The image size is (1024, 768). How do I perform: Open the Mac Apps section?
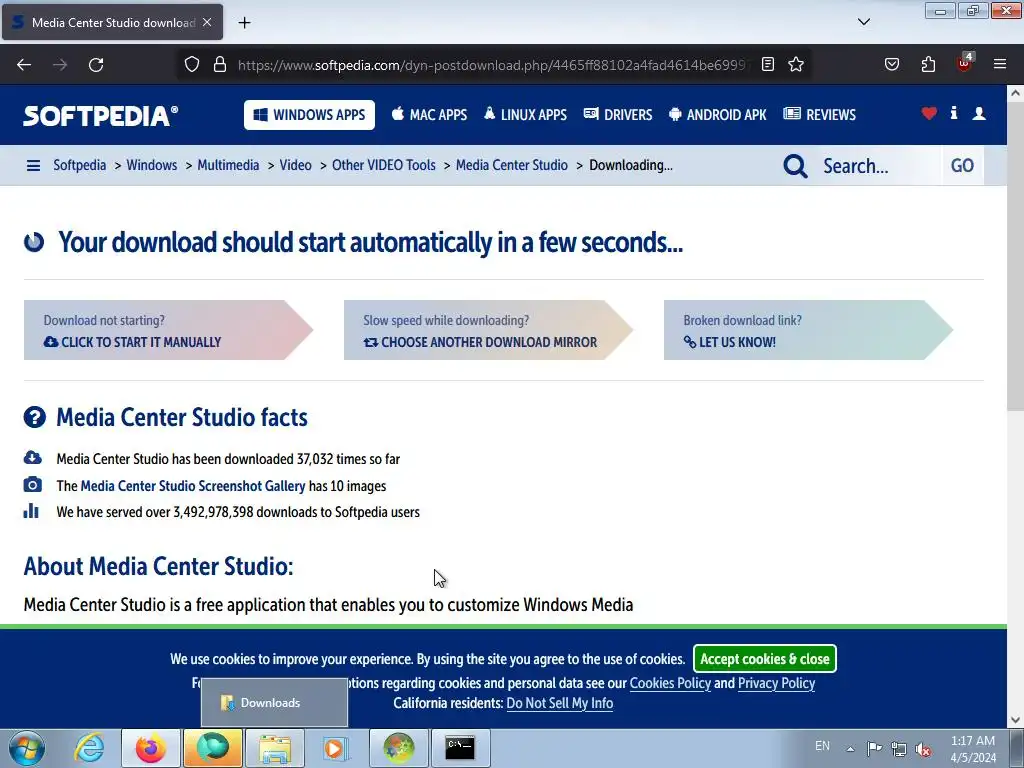coord(429,115)
